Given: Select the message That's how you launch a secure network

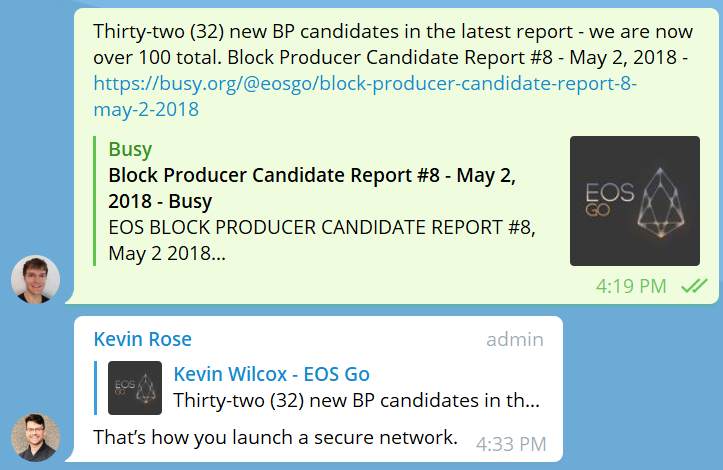Looking at the screenshot, I should pyautogui.click(x=275, y=437).
